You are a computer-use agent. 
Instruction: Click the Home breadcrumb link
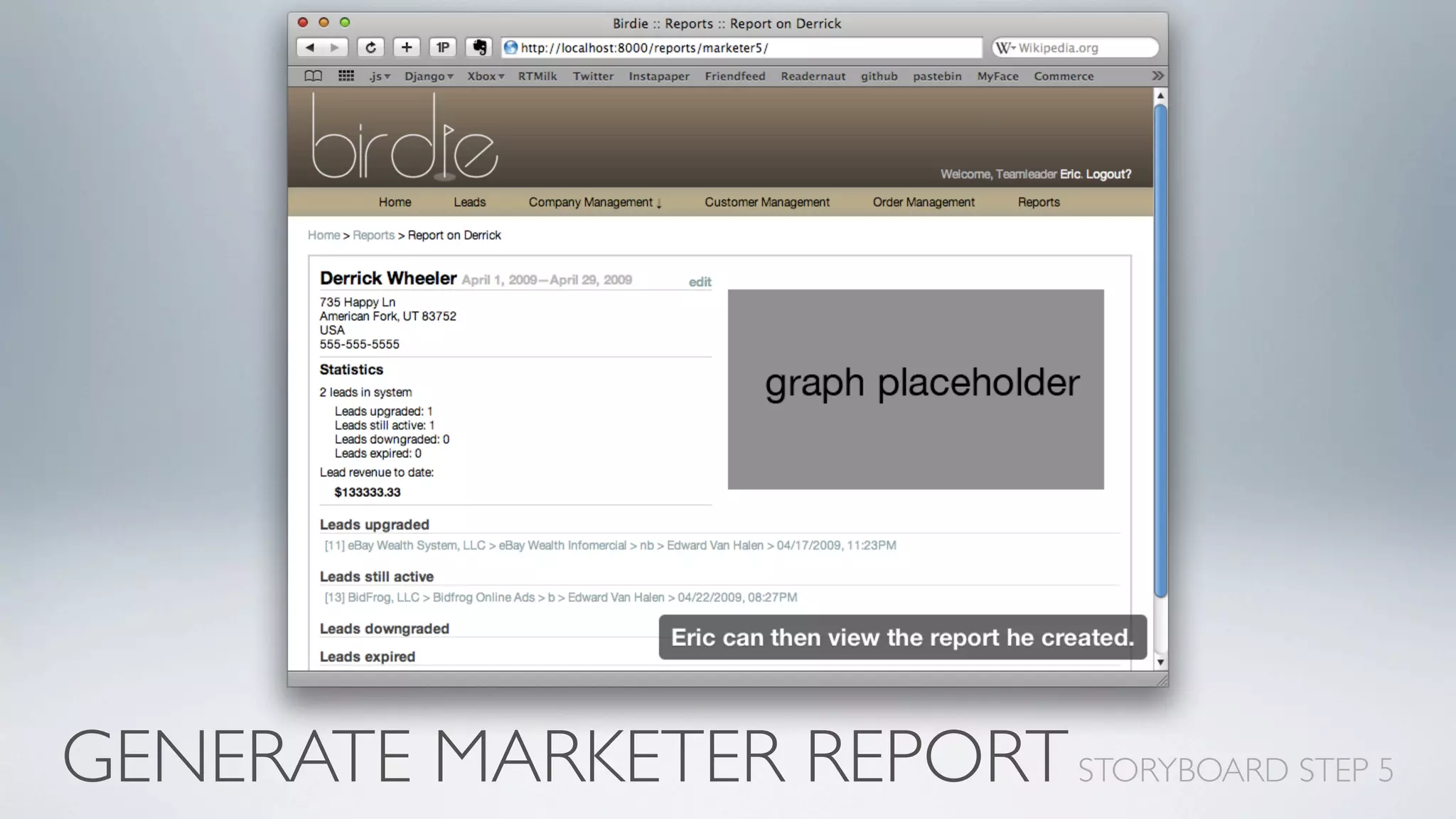click(x=323, y=235)
